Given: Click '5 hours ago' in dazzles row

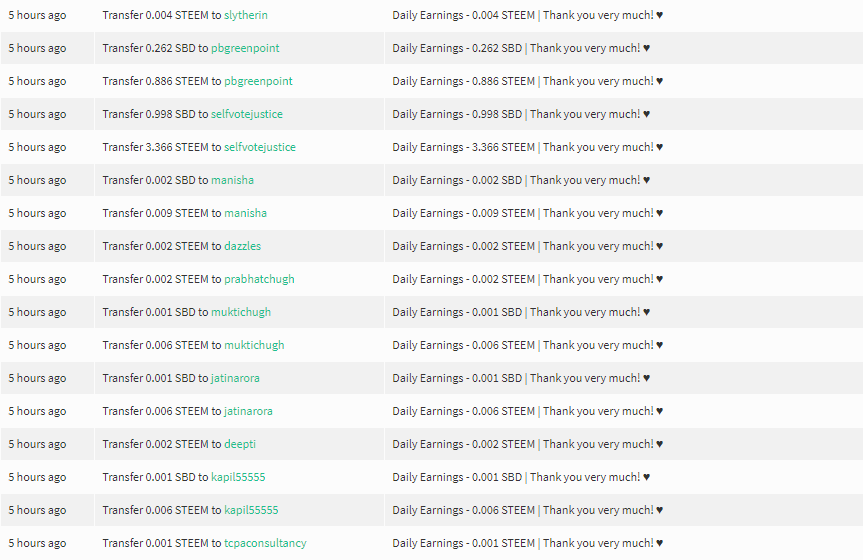Looking at the screenshot, I should (37, 246).
